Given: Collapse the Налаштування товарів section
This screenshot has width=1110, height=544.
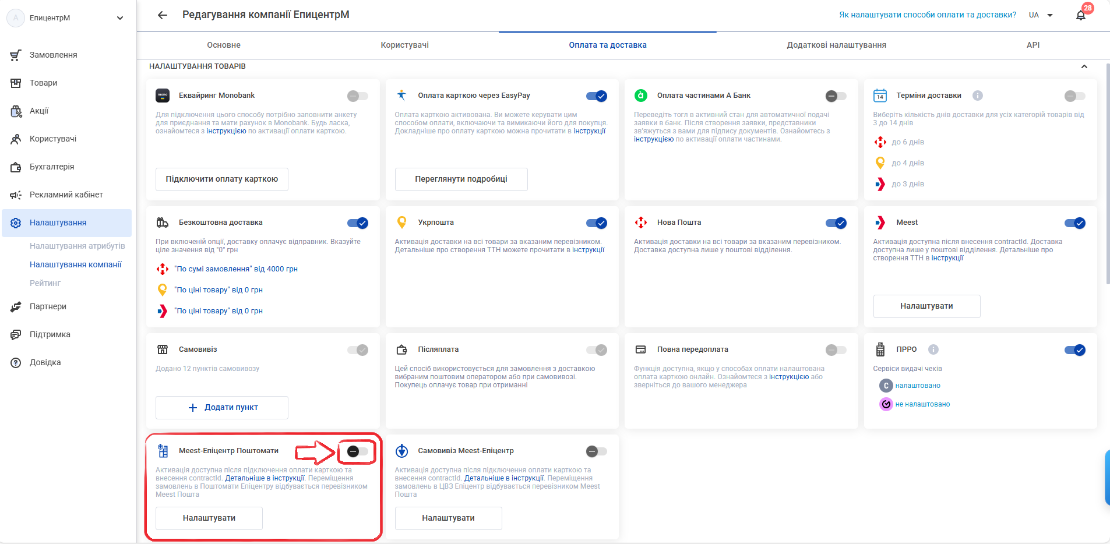Looking at the screenshot, I should click(1084, 66).
